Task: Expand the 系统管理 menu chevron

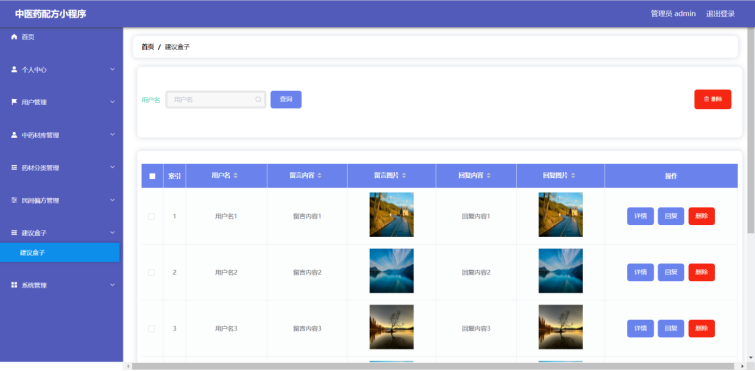Action: pyautogui.click(x=113, y=285)
